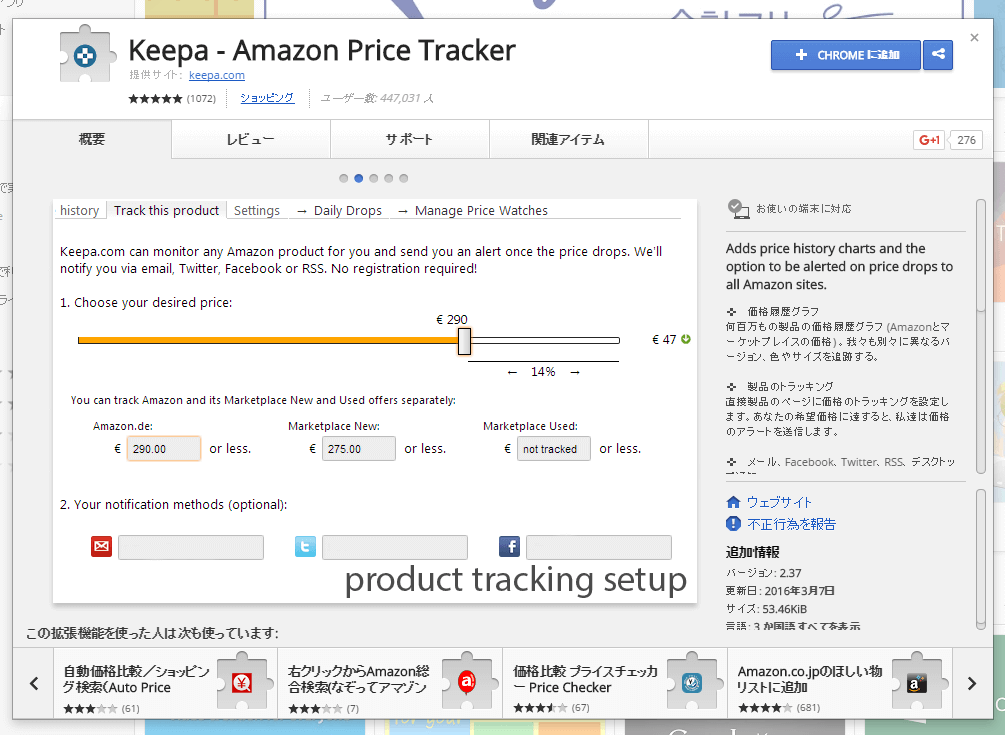Switch to the 関連アイテム tab

pyautogui.click(x=569, y=139)
